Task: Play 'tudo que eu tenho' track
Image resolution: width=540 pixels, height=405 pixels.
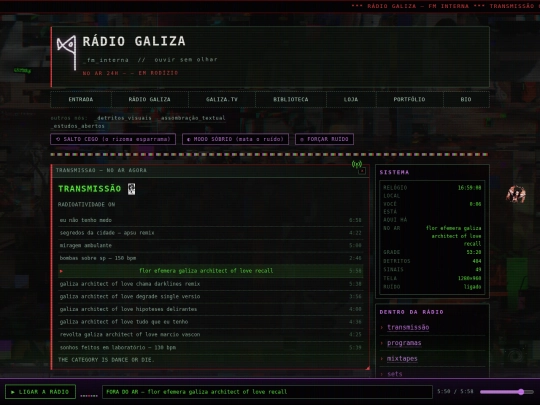Action: [210, 322]
